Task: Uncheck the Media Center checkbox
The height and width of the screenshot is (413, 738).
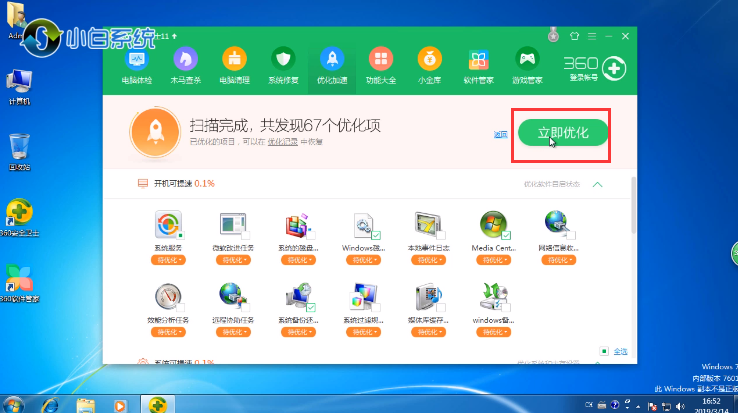Action: 506,235
